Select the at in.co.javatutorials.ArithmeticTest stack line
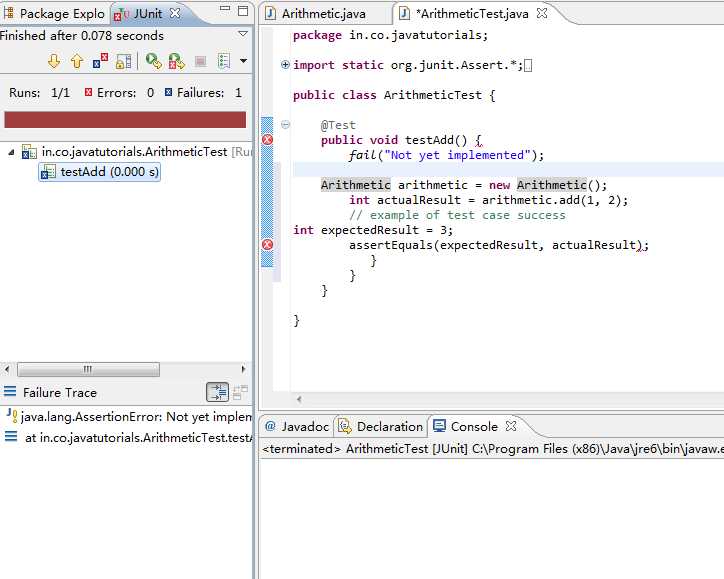Viewport: 724px width, 579px height. pyautogui.click(x=129, y=437)
